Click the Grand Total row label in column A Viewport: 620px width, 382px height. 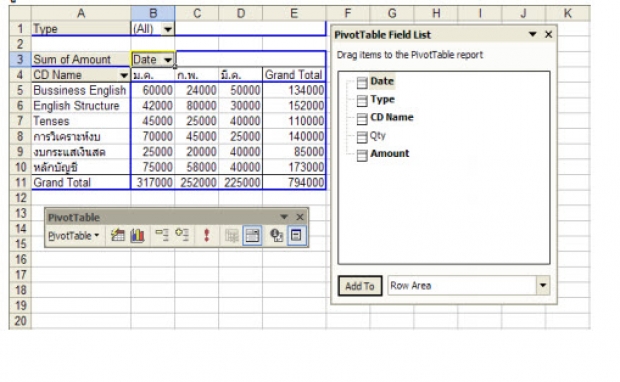click(x=81, y=182)
